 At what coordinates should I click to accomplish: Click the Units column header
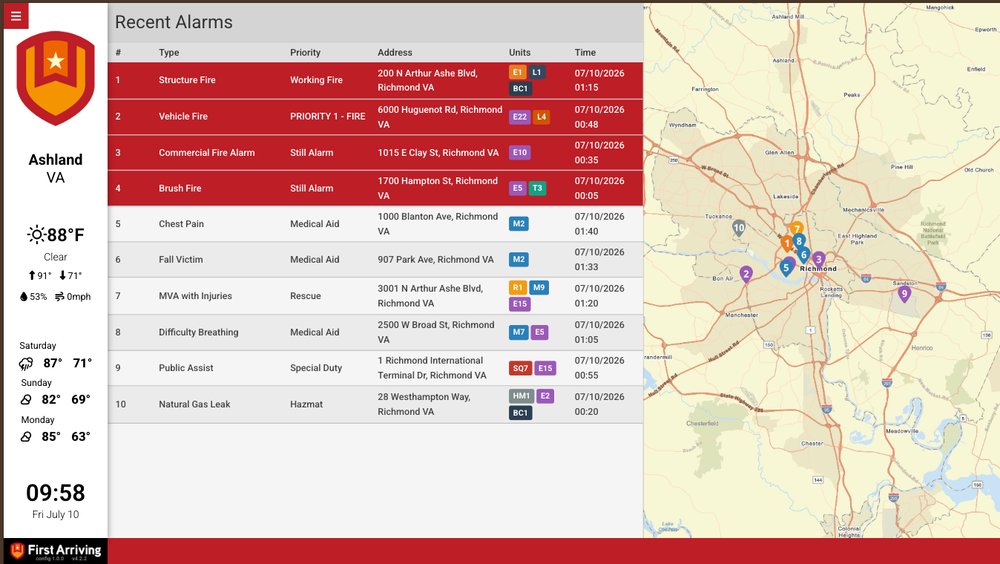click(520, 52)
